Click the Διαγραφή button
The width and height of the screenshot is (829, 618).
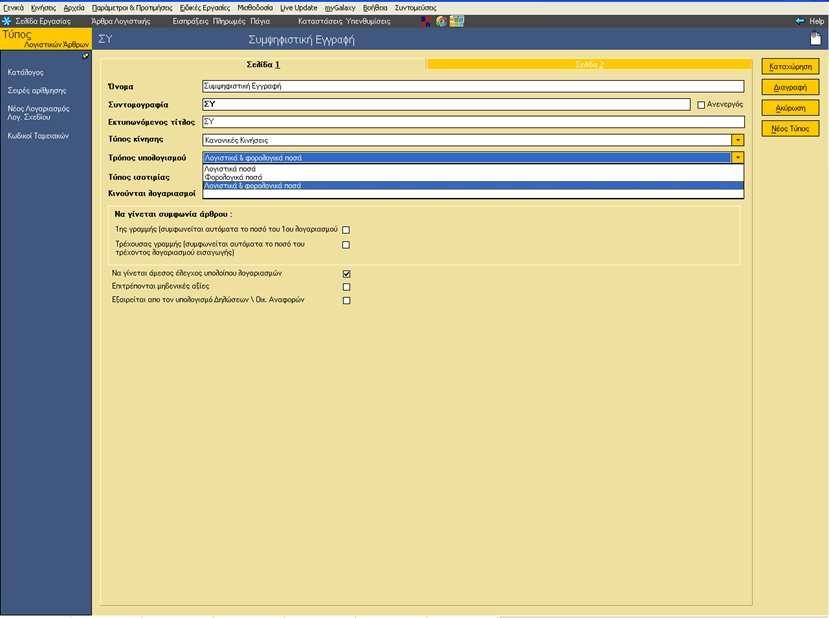click(790, 87)
